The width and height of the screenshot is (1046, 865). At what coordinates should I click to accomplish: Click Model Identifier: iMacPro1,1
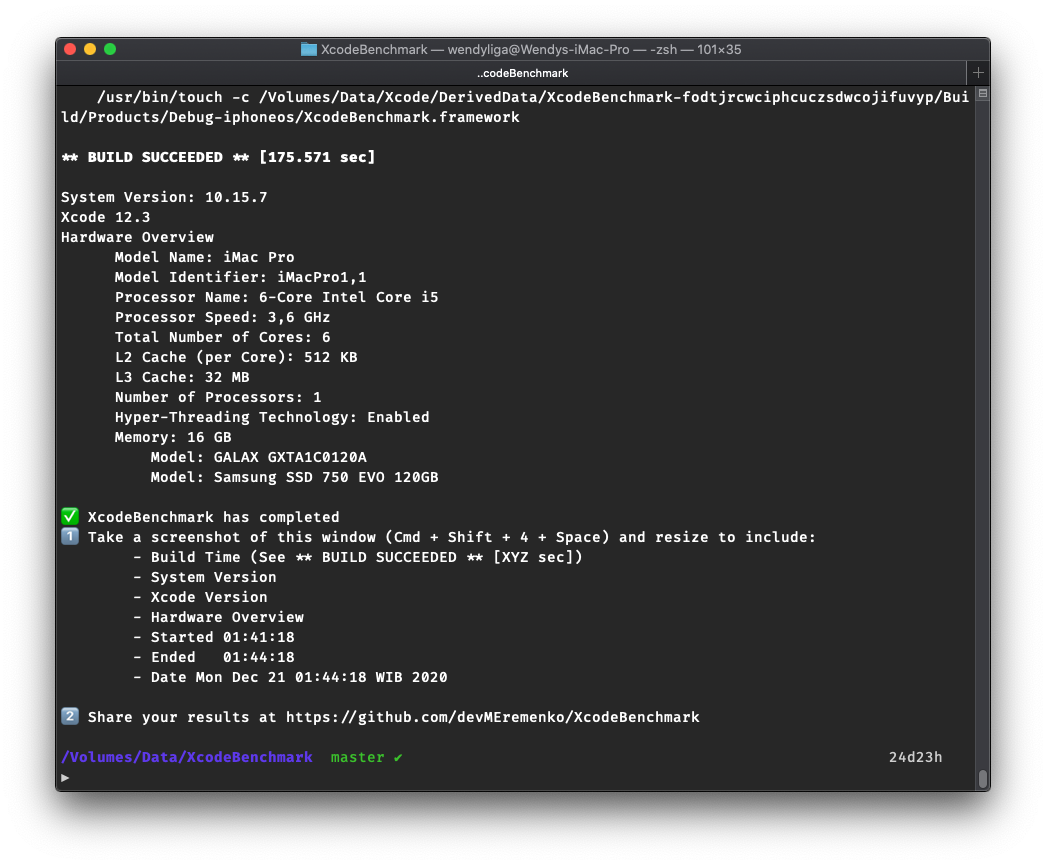pos(240,277)
